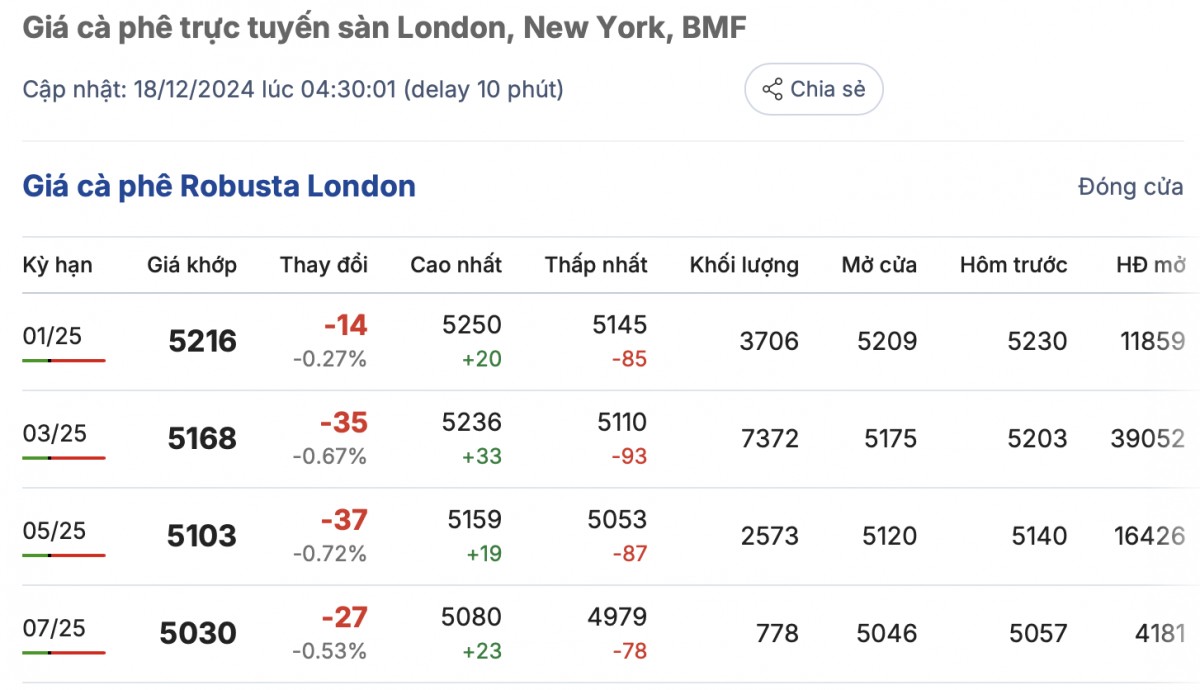Open the 07/25 contract row
This screenshot has height=690, width=1200.
[55, 628]
